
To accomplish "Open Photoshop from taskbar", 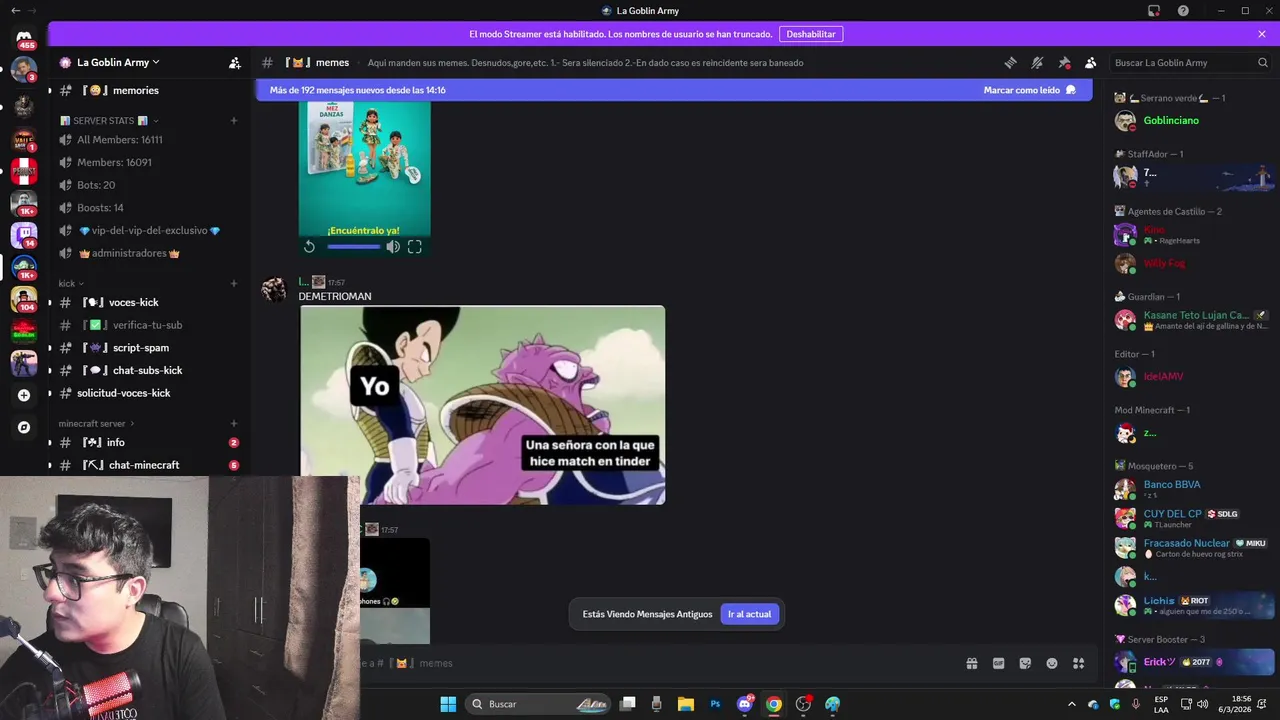I will tap(715, 704).
